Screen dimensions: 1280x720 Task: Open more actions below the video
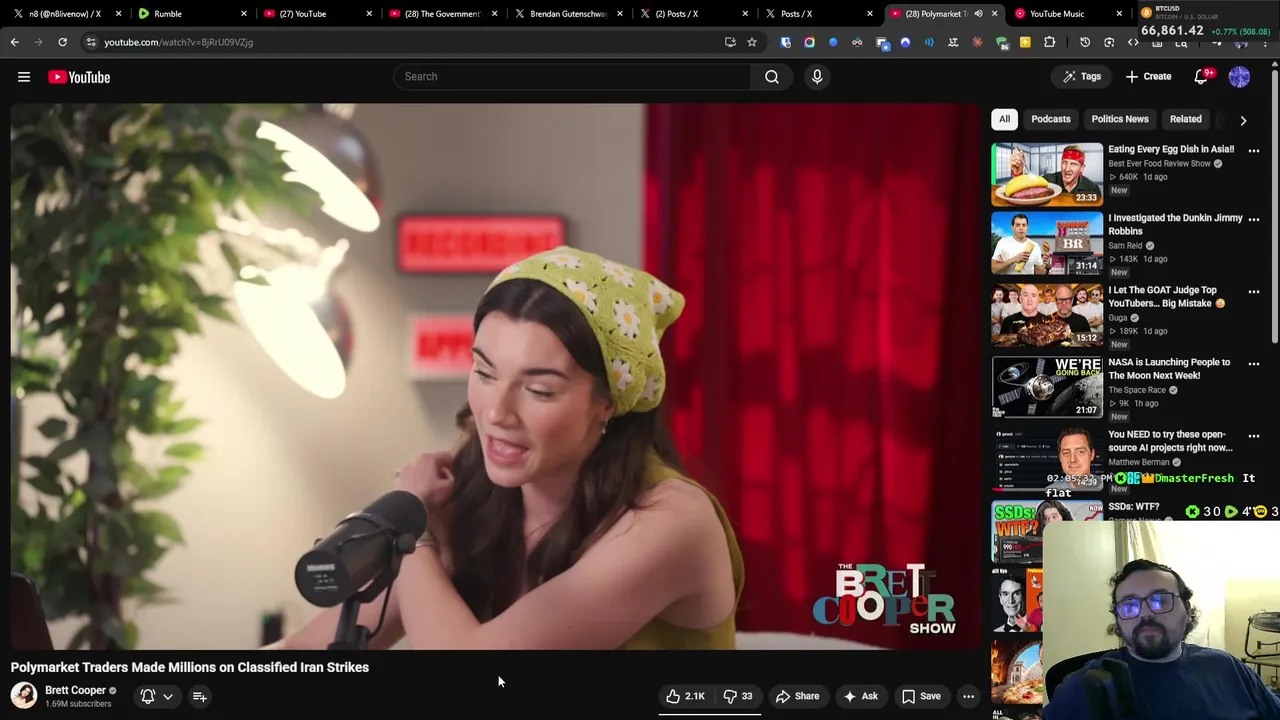[x=968, y=696]
